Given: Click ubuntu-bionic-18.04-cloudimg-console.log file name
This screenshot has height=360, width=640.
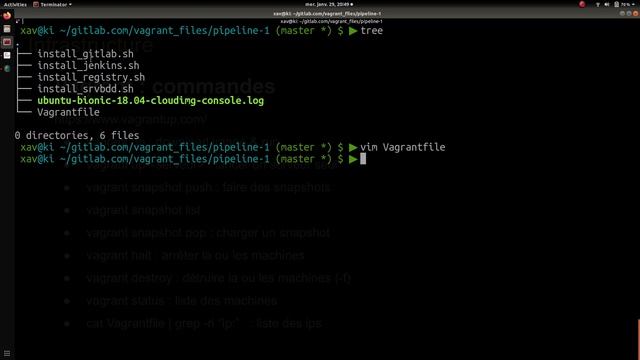Looking at the screenshot, I should click(151, 101).
